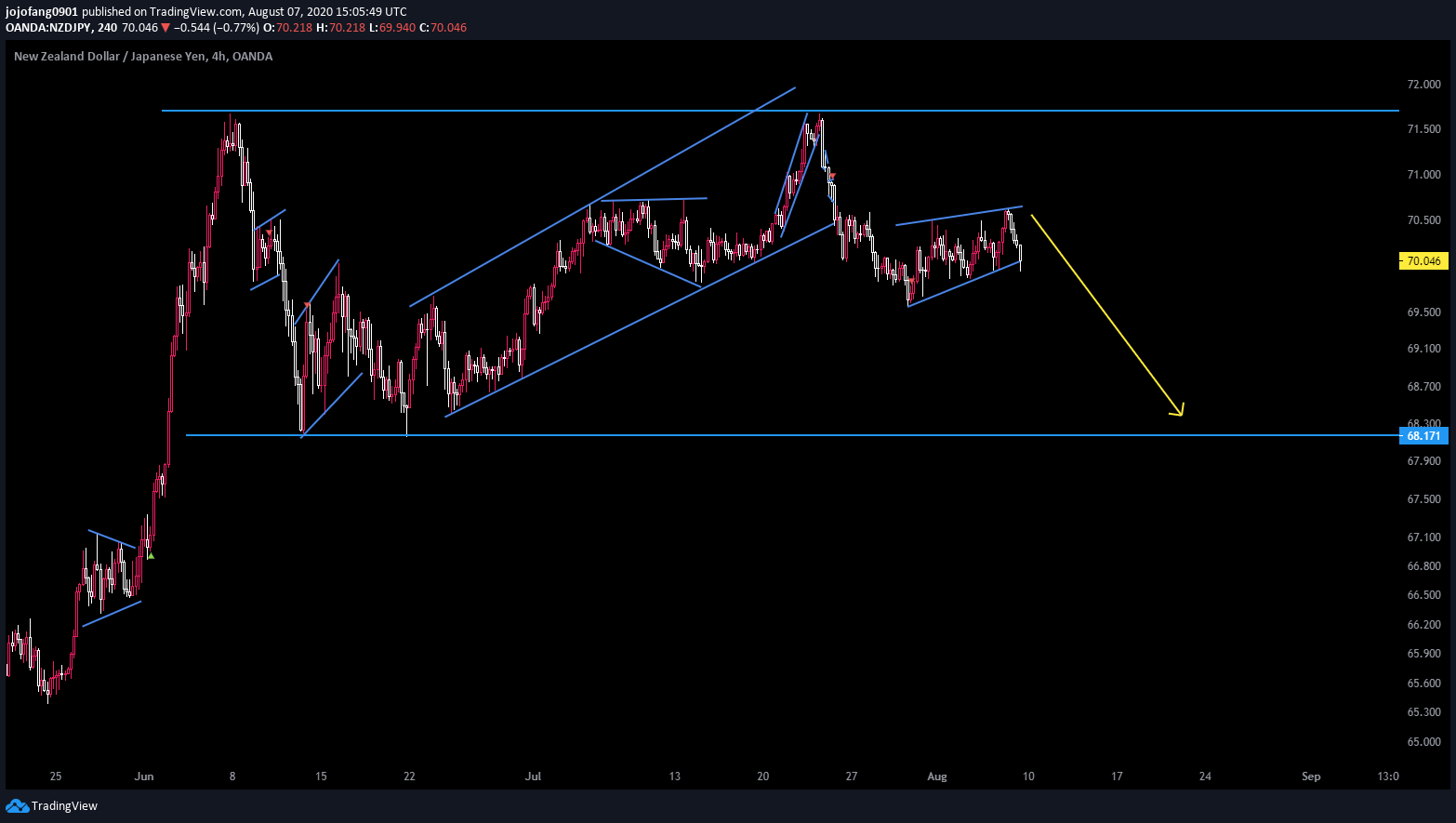The width and height of the screenshot is (1456, 823).
Task: Click the 69.100 price axis label
Action: [1423, 349]
